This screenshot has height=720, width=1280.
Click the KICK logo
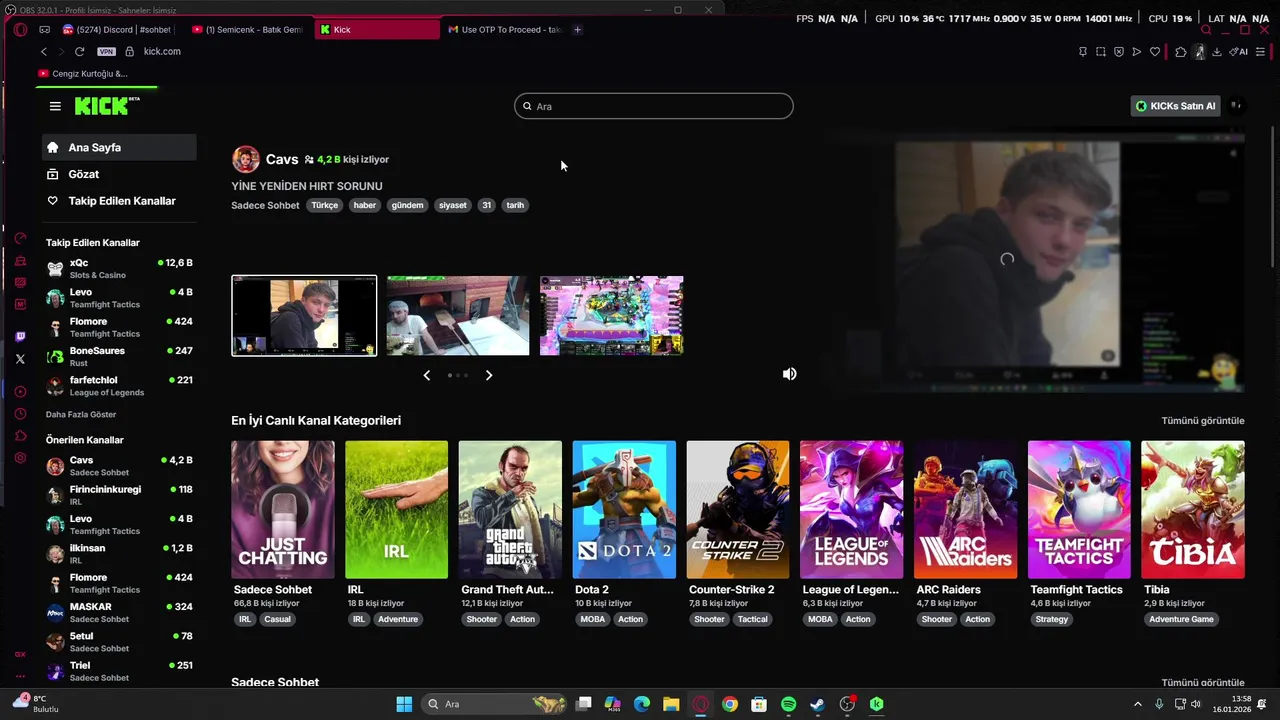tap(106, 106)
